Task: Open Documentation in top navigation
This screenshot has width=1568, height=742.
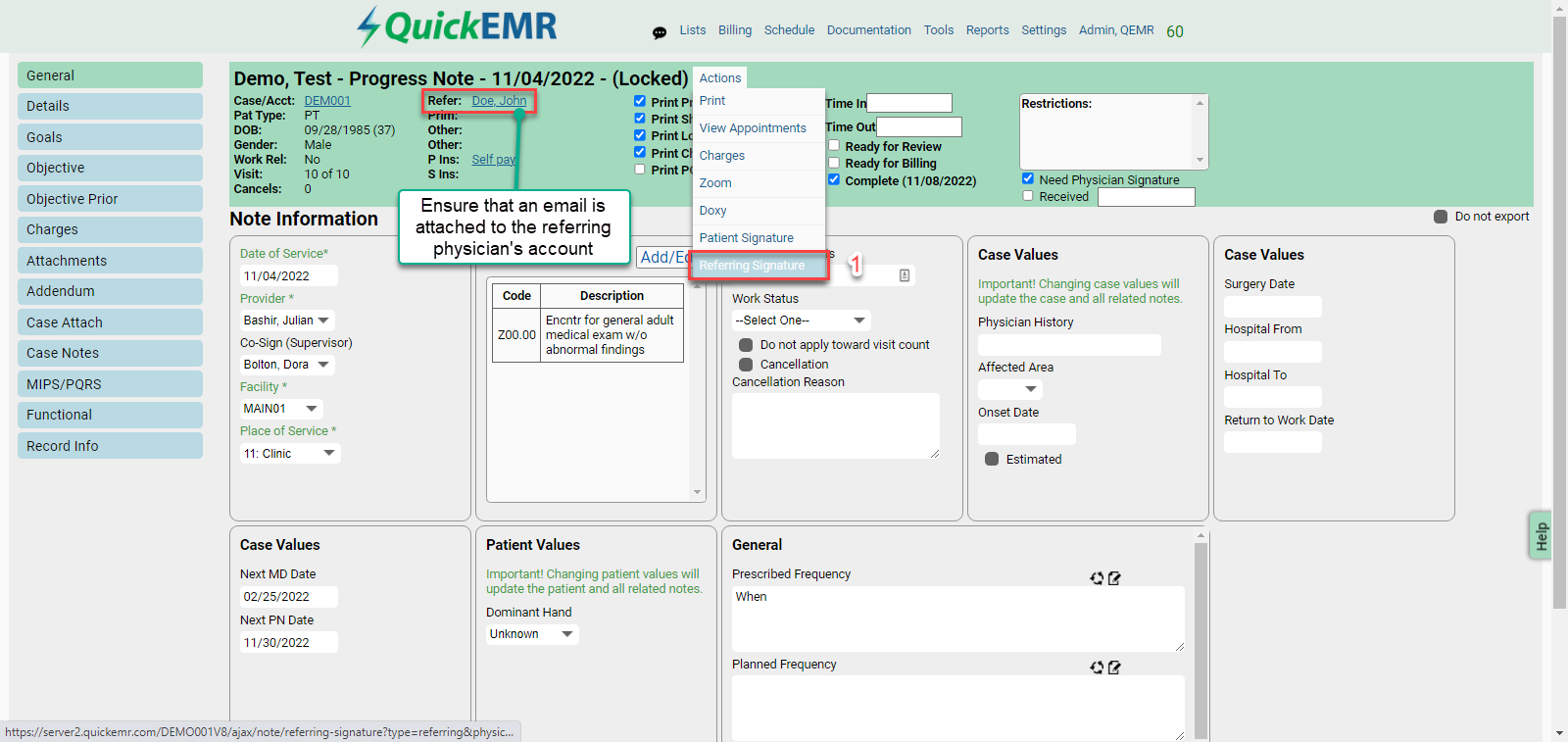Action: [x=869, y=30]
